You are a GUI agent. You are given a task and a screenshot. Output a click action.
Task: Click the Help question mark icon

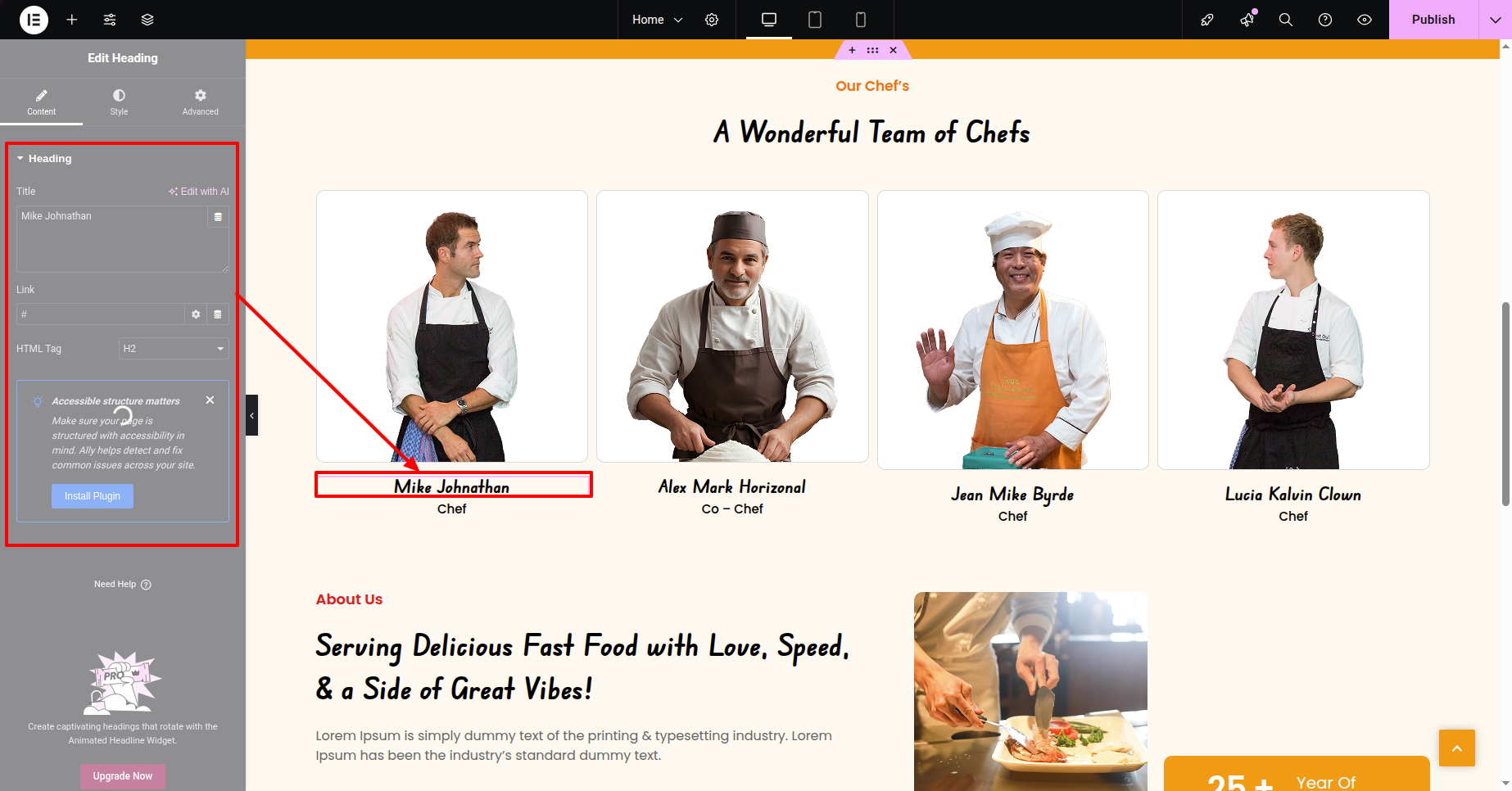pos(1325,20)
